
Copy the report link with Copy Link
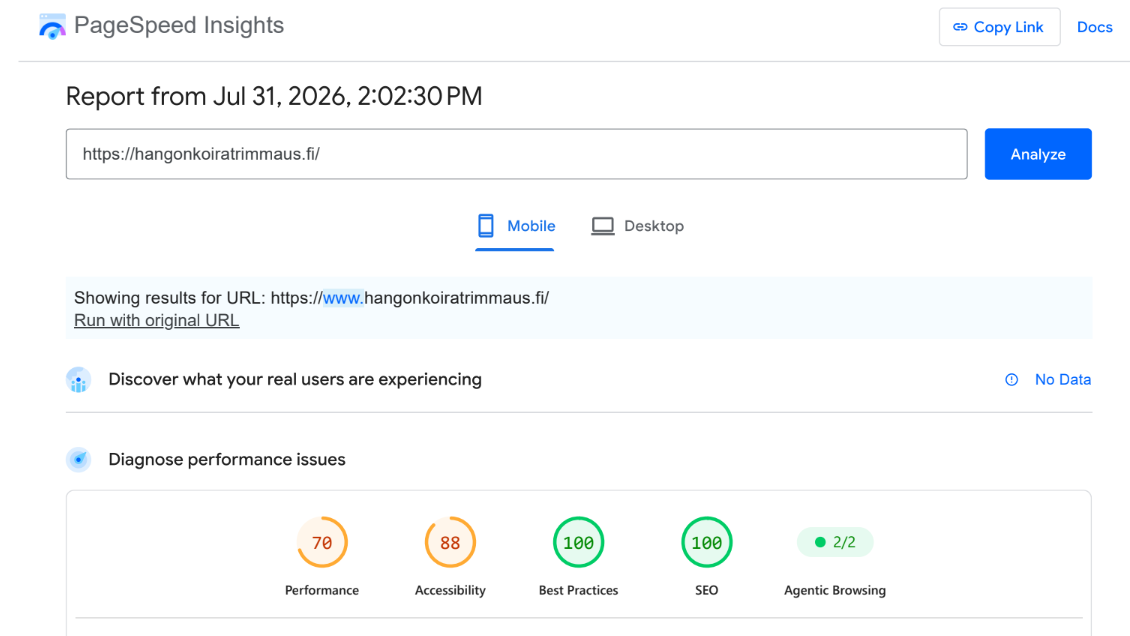click(999, 27)
